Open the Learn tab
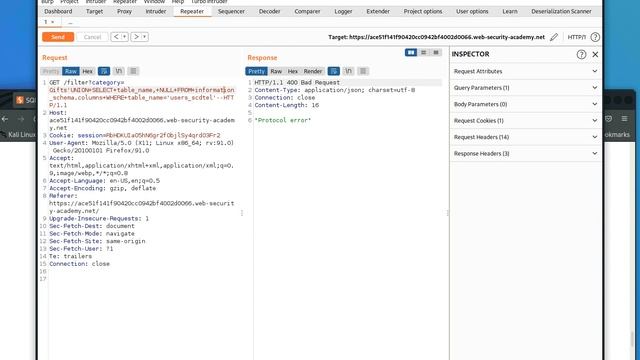Image resolution: width=640 pixels, height=360 pixels. click(510, 11)
